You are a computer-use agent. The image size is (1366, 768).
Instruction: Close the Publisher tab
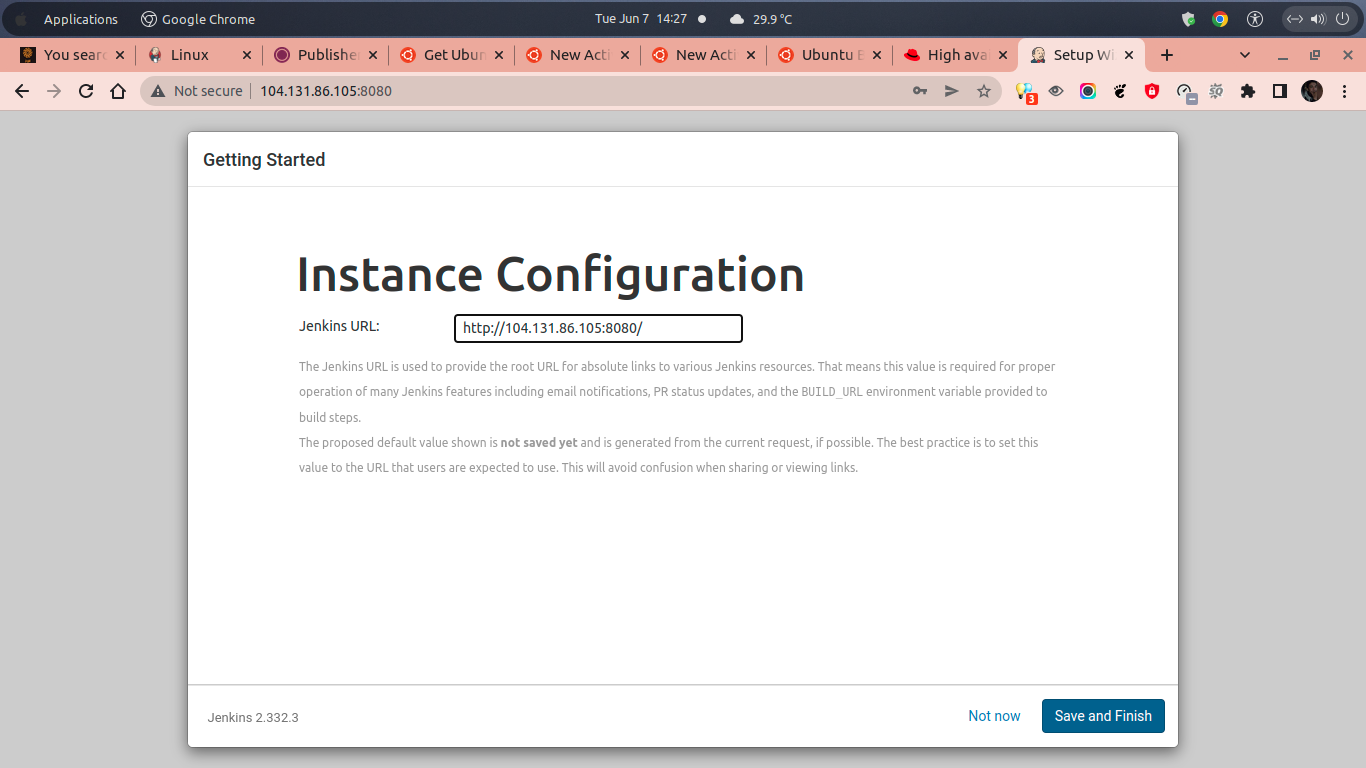click(x=373, y=55)
